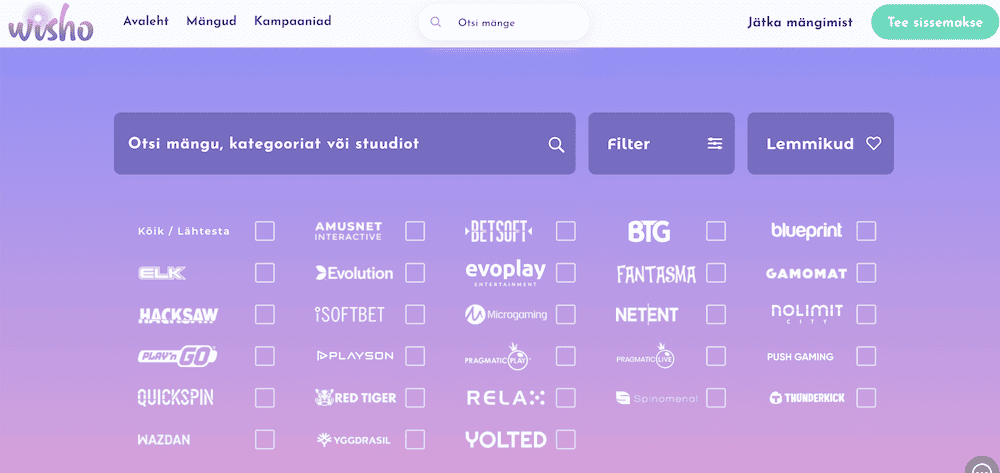This screenshot has width=1000, height=473.
Task: Click the Filter sliders icon
Action: [715, 143]
